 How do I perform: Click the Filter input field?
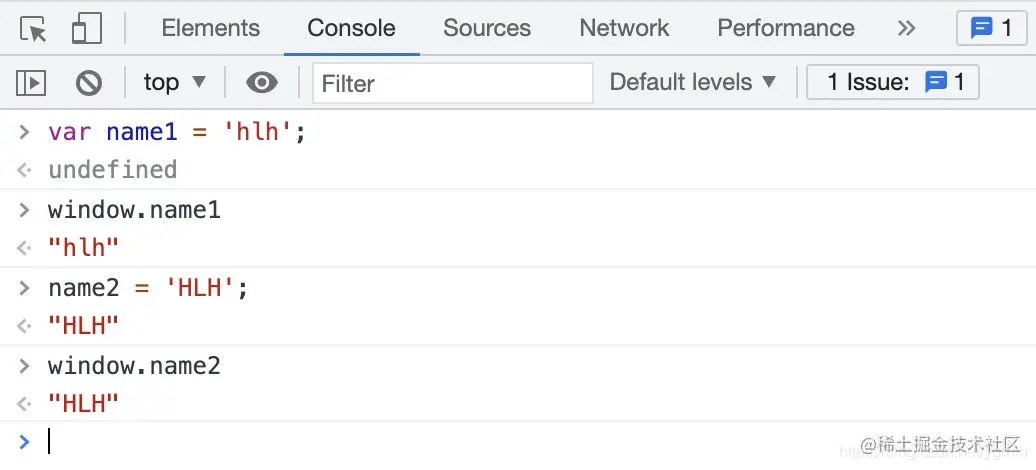click(x=452, y=83)
